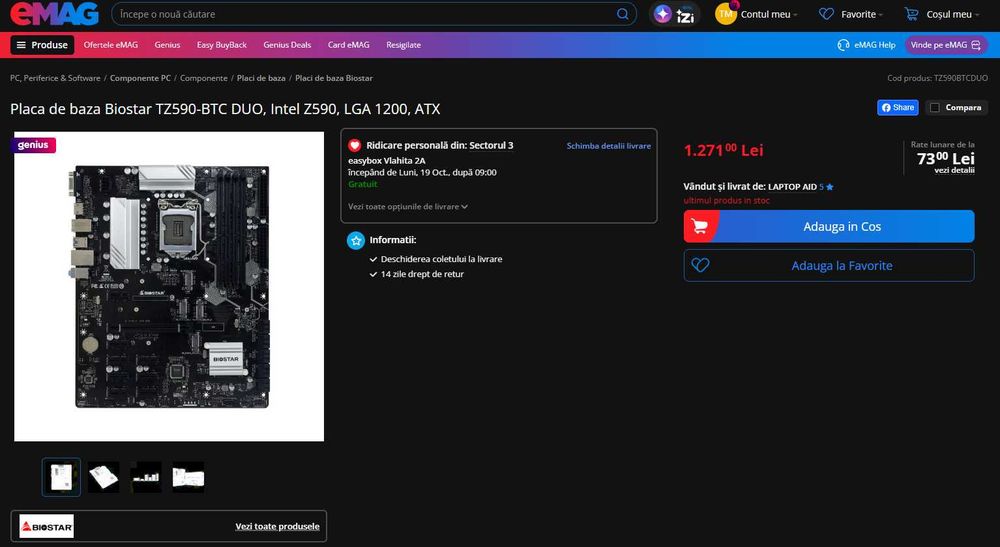Click breadcrumb Componente PC
Screen dimensions: 1000x547
(140, 78)
